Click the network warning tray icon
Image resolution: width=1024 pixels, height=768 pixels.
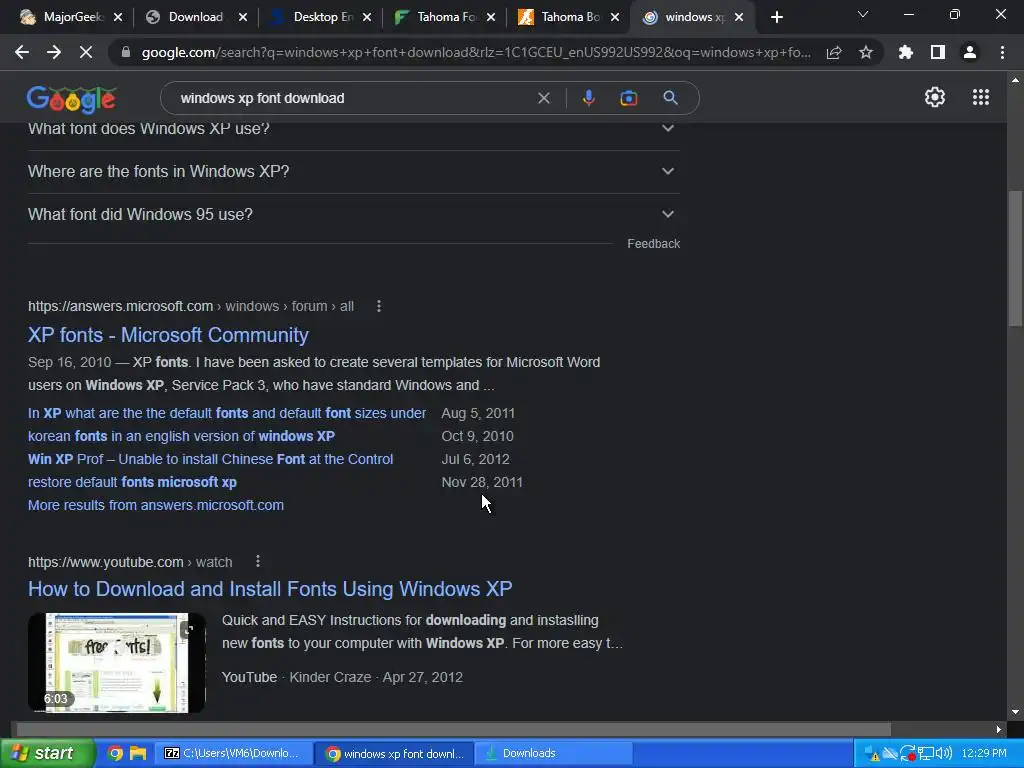872,754
